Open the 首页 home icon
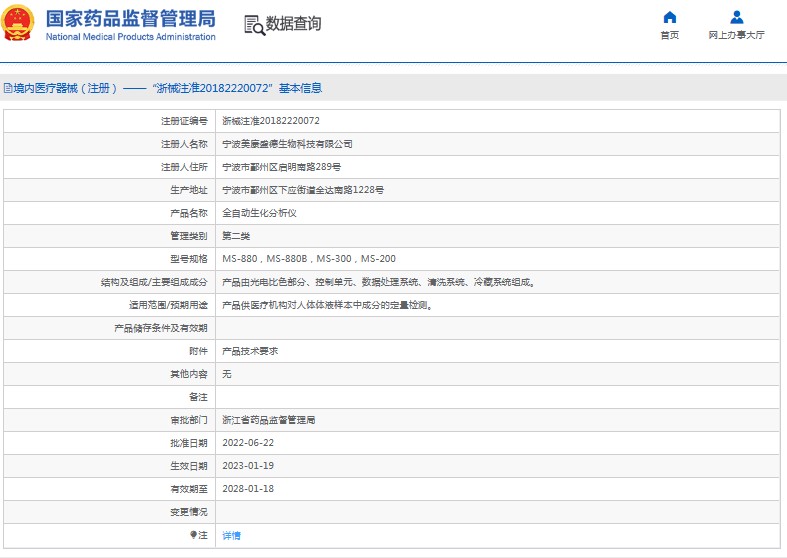This screenshot has height=558, width=787. 670,18
